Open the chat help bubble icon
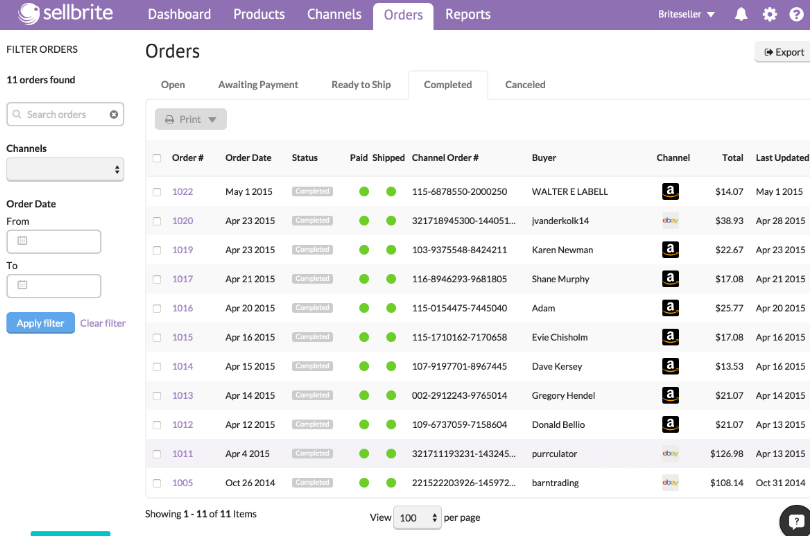The height and width of the screenshot is (536, 810). tap(796, 521)
